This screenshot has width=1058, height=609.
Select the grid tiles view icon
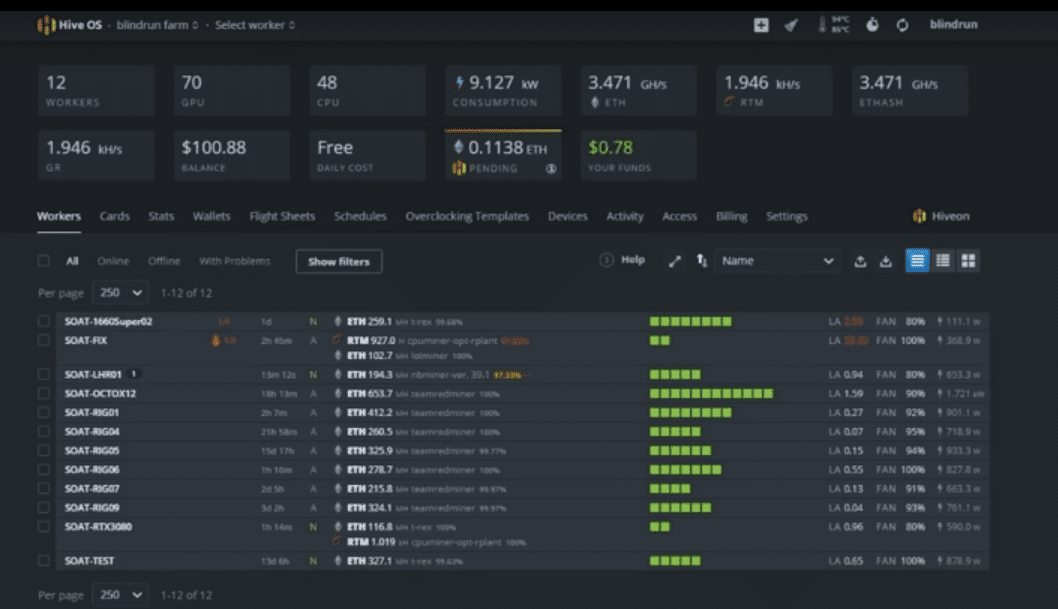[968, 260]
